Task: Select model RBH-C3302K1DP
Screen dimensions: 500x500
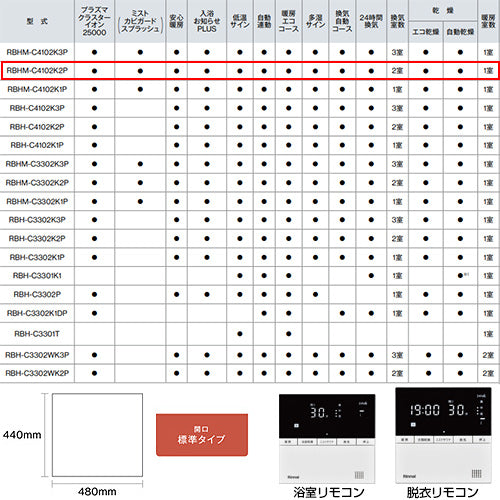Action: (x=37, y=313)
